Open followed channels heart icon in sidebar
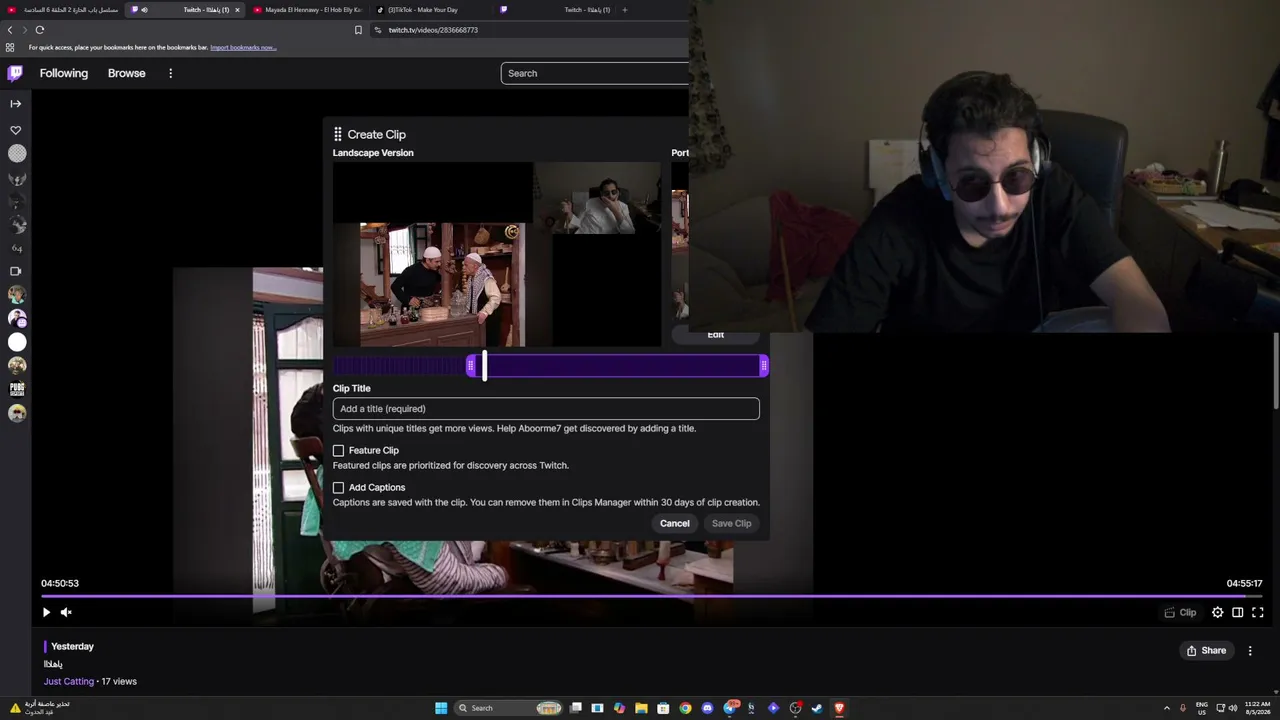 [x=15, y=130]
